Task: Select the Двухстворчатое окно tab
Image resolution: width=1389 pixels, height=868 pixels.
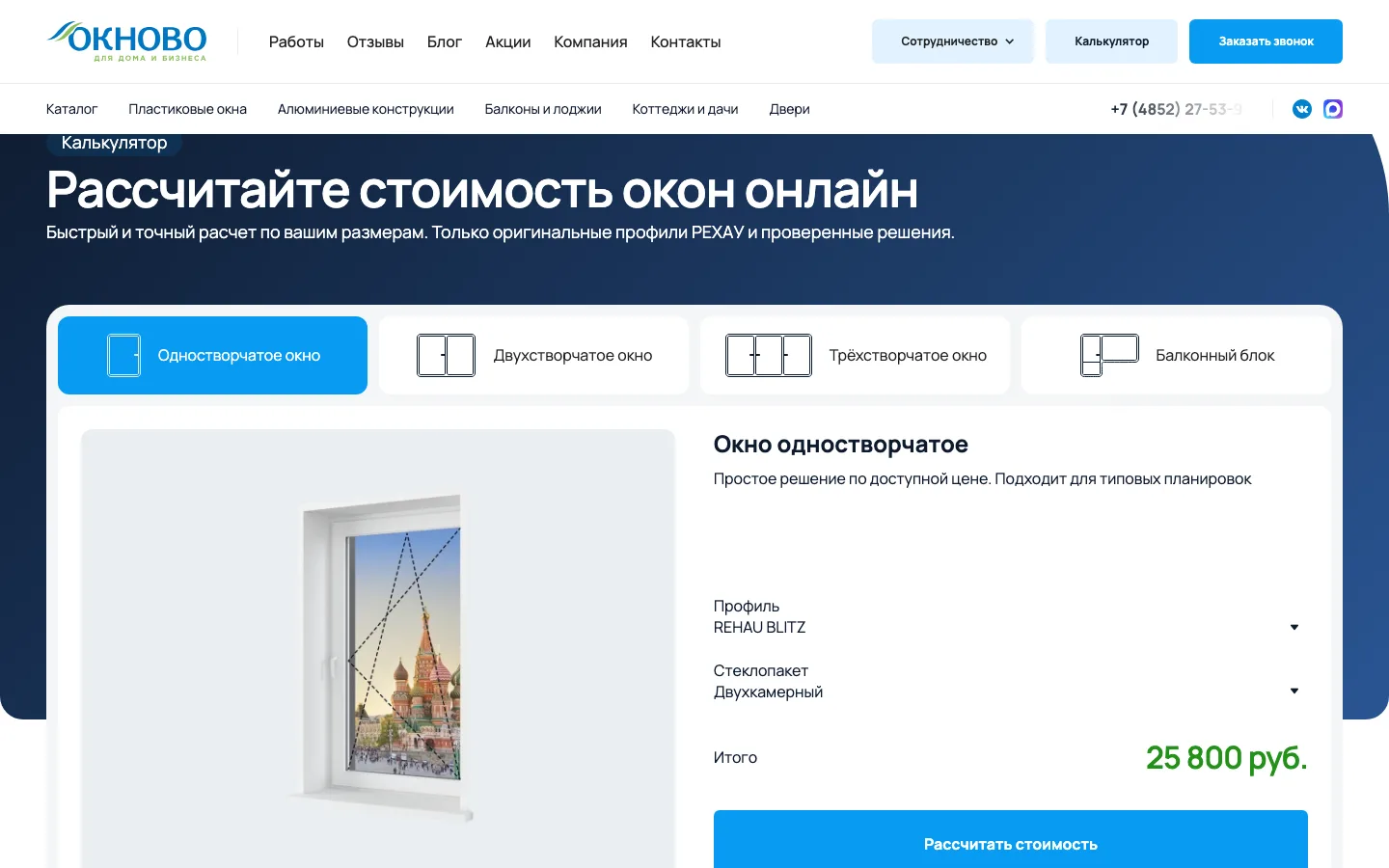Action: click(533, 356)
